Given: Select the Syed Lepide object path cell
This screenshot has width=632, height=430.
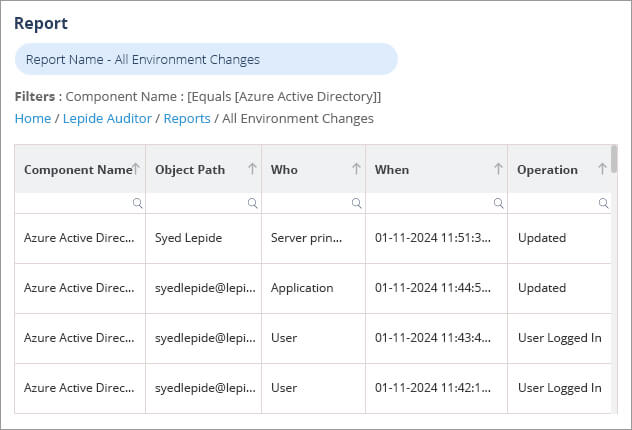Looking at the screenshot, I should coord(204,238).
